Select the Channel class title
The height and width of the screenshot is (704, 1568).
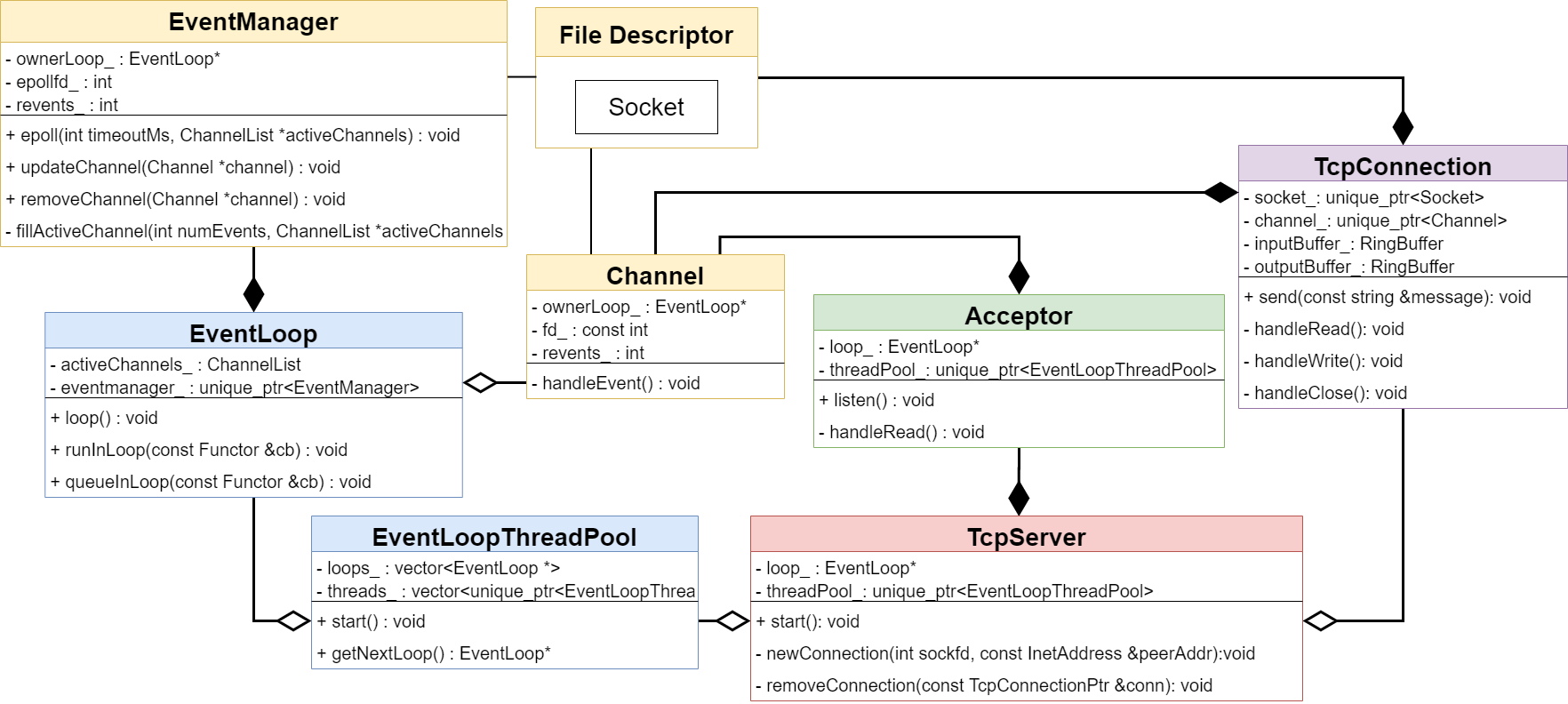[655, 276]
